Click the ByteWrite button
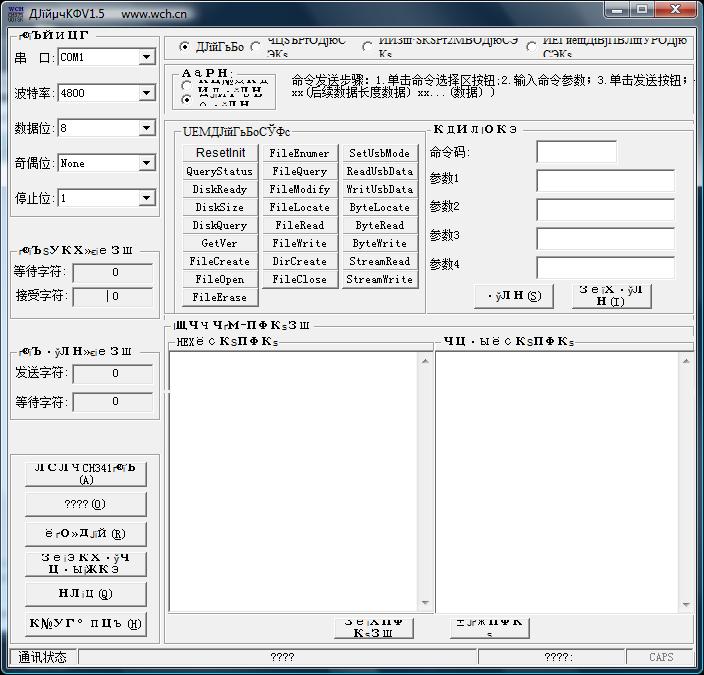Image resolution: width=704 pixels, height=675 pixels. tap(380, 243)
